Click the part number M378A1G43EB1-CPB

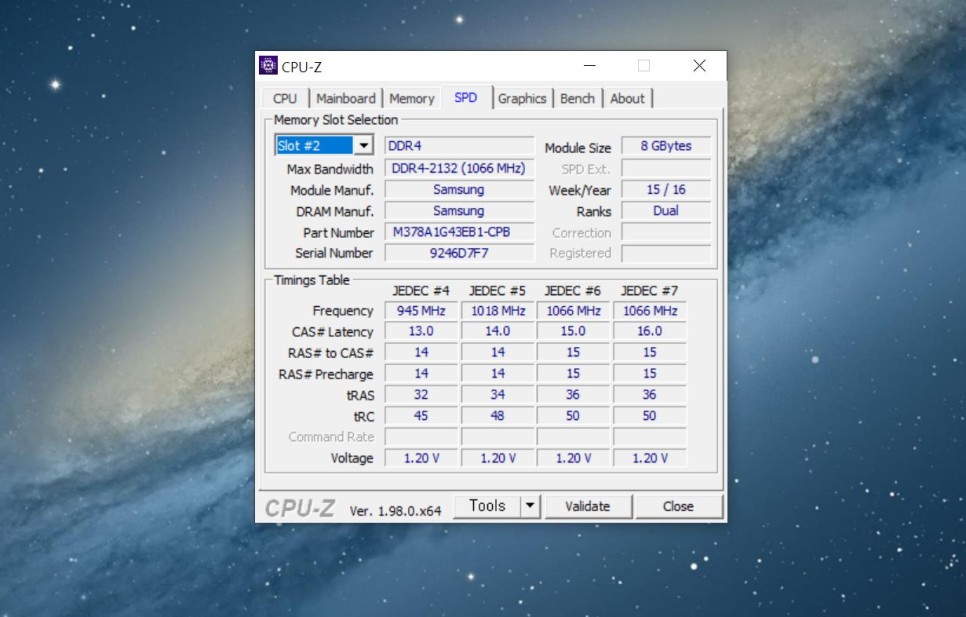tap(459, 232)
